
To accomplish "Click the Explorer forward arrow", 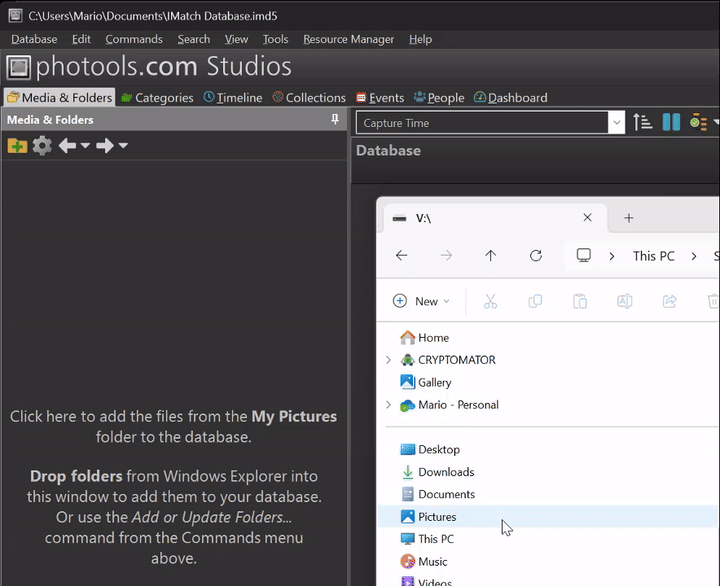I will [x=446, y=255].
